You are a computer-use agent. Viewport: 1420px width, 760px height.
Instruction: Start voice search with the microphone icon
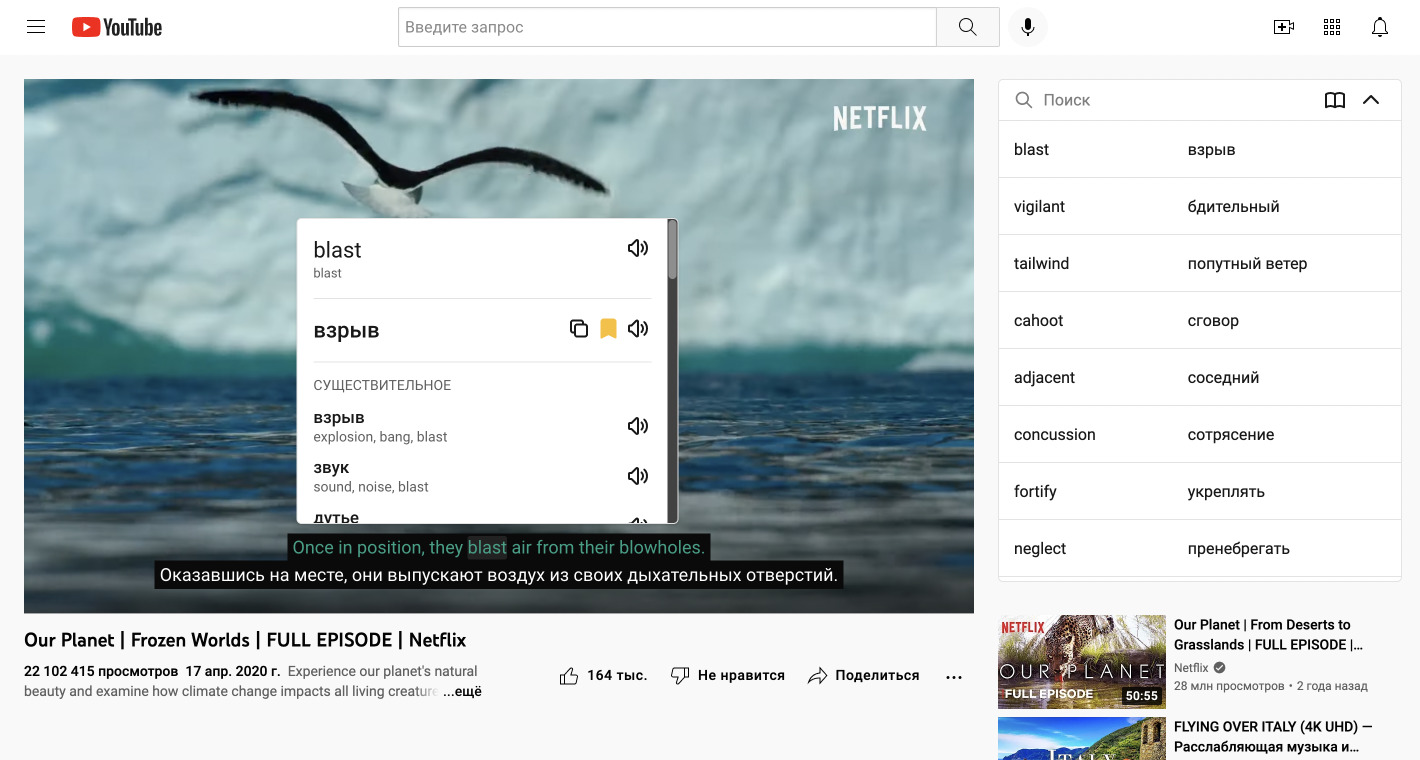pyautogui.click(x=1027, y=27)
